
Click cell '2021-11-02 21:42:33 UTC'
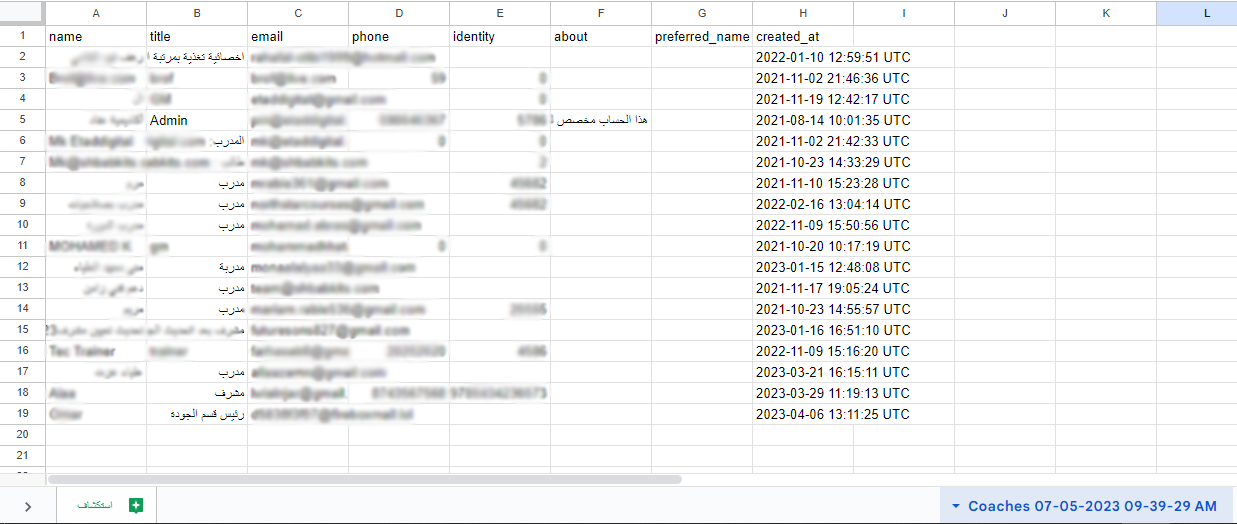click(833, 141)
